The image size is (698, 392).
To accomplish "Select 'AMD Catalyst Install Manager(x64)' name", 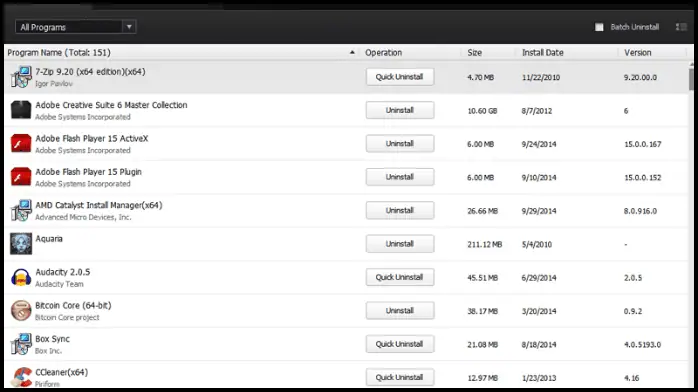I will point(99,205).
